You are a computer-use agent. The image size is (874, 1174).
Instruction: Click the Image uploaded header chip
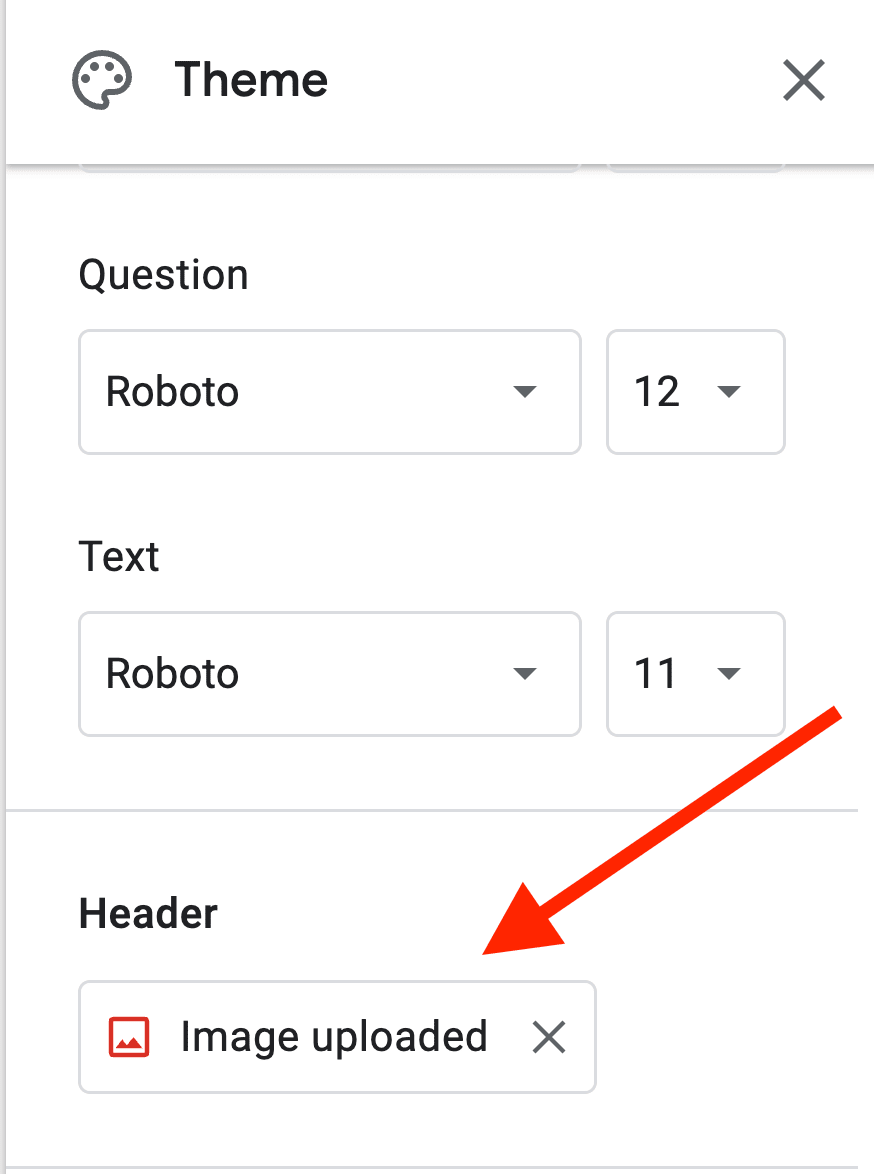click(x=333, y=1037)
